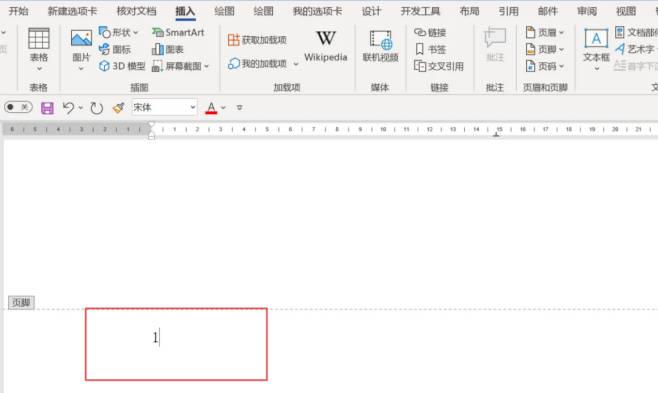Image resolution: width=658 pixels, height=393 pixels.
Task: Redo the last action
Action: [x=97, y=108]
